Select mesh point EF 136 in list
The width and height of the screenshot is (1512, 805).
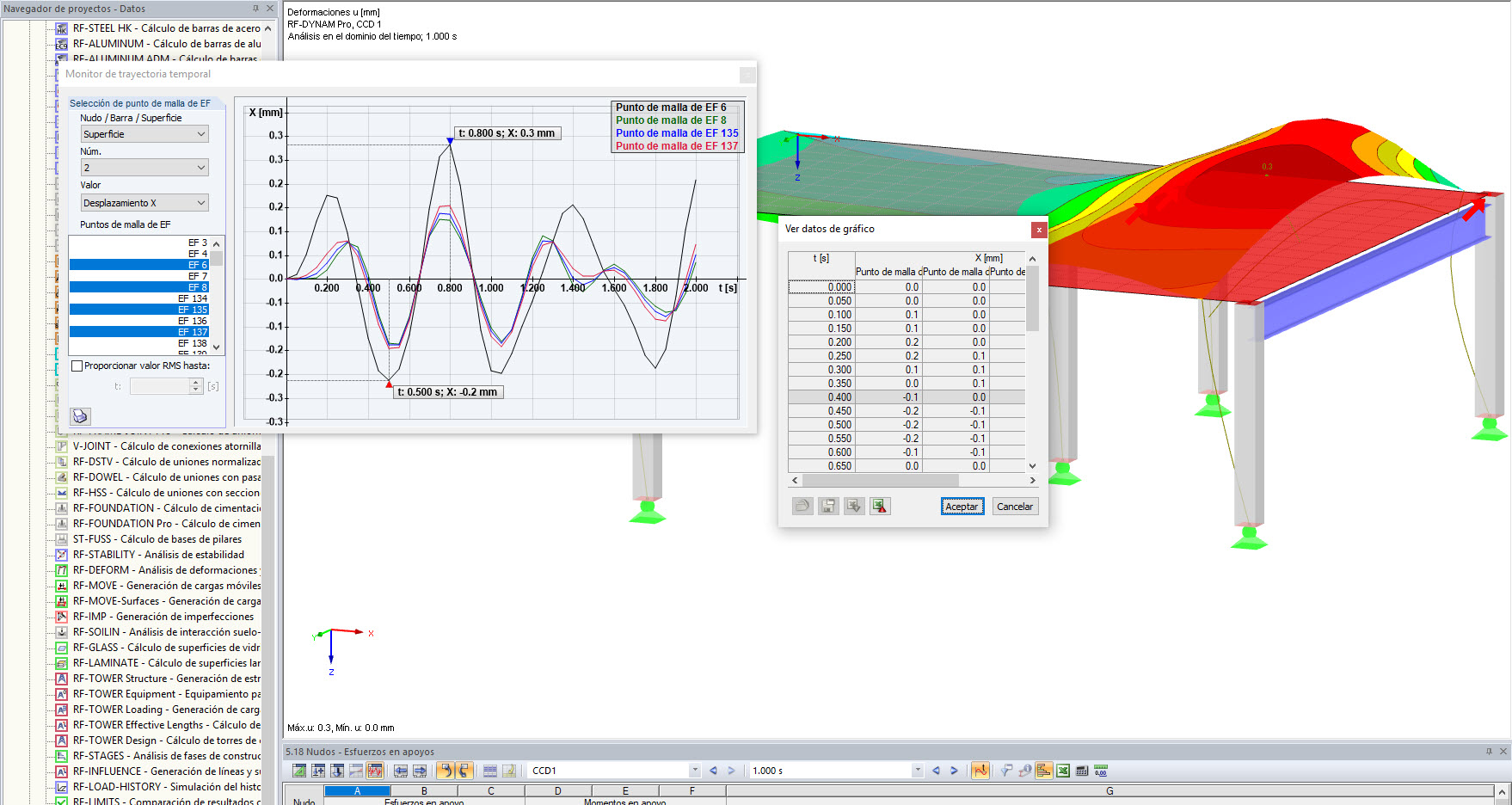[x=139, y=321]
